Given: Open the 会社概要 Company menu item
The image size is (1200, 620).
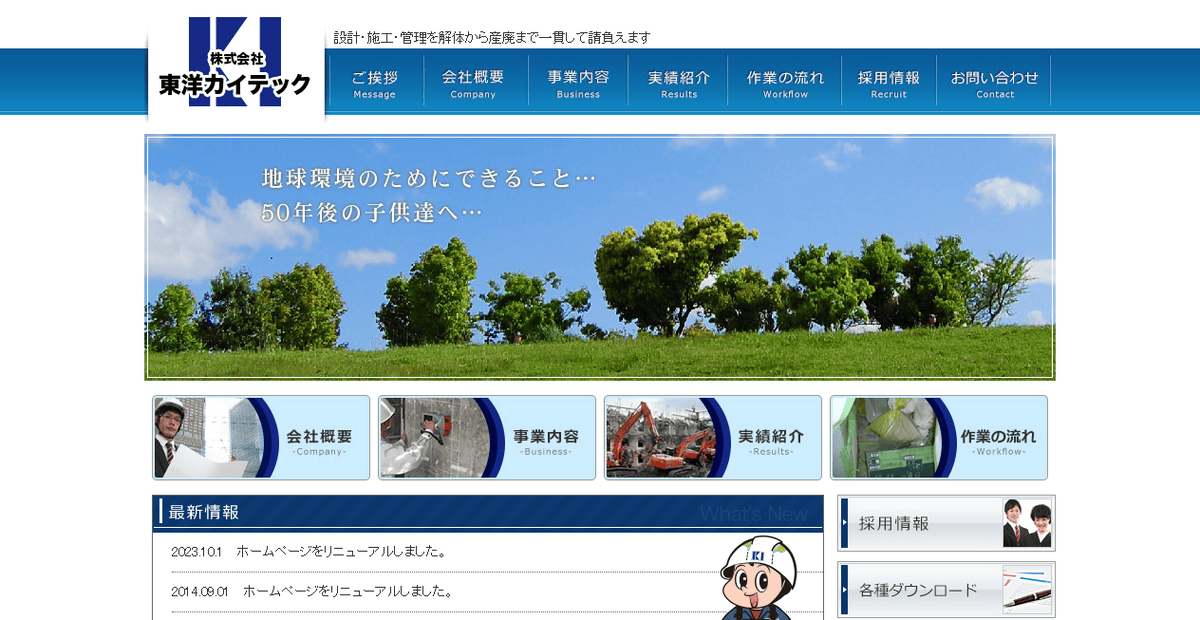Looking at the screenshot, I should (x=474, y=82).
